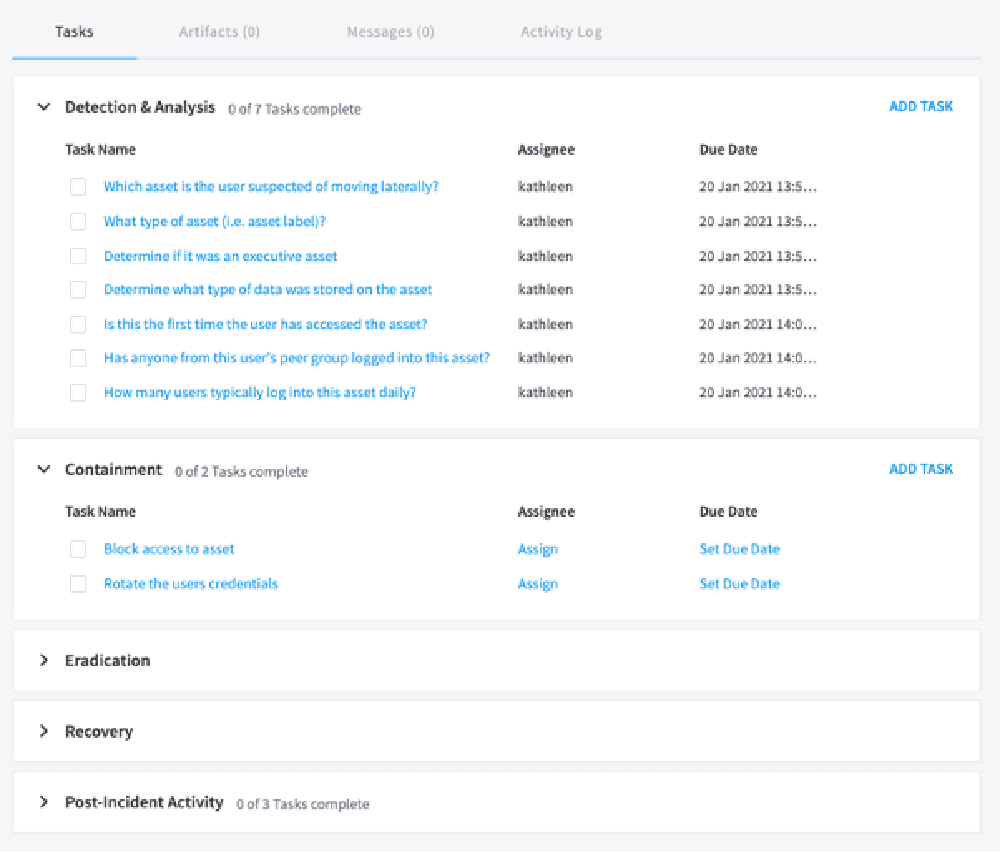Switch to the Tasks tab

coord(74,32)
